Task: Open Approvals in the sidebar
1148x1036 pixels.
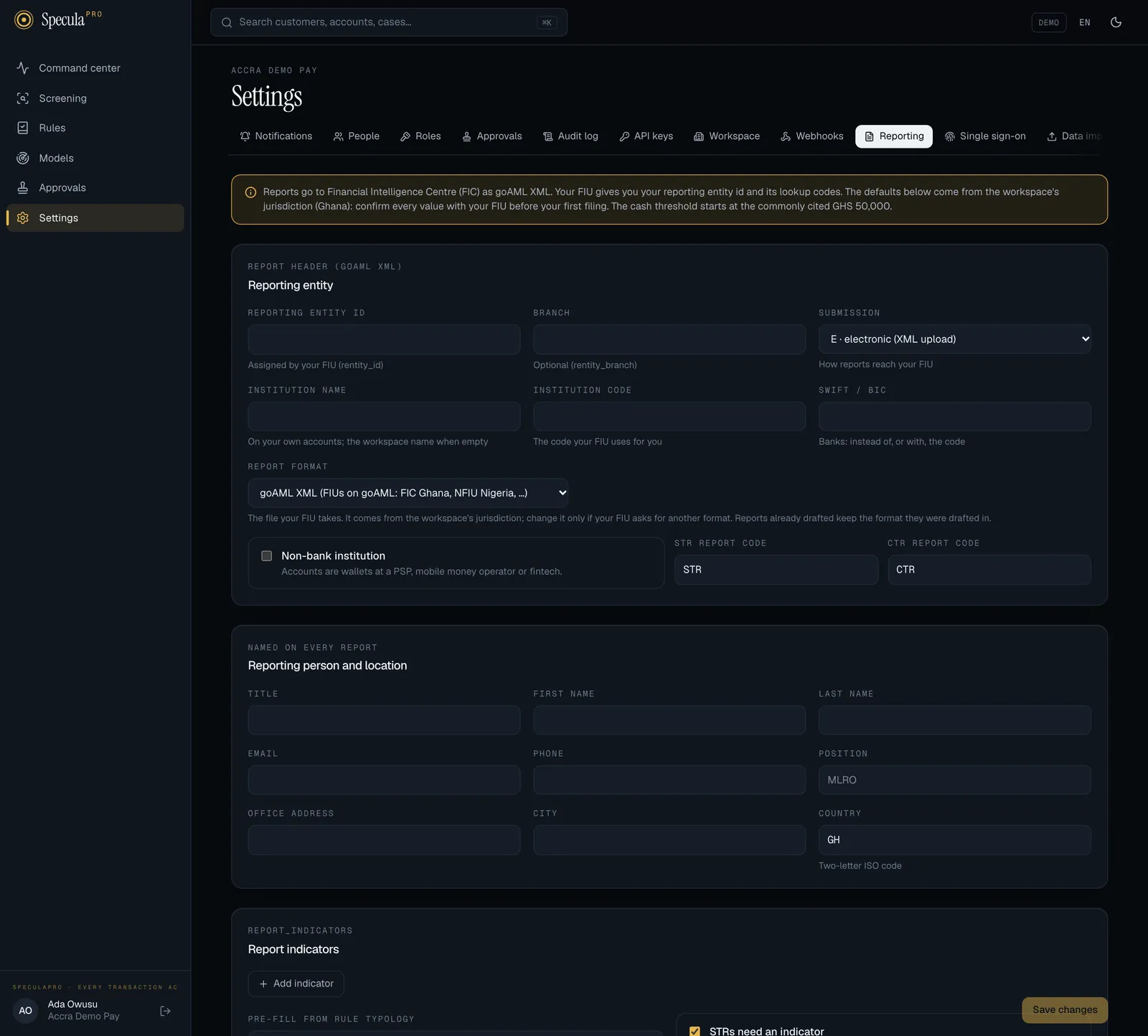Action: tap(95, 188)
